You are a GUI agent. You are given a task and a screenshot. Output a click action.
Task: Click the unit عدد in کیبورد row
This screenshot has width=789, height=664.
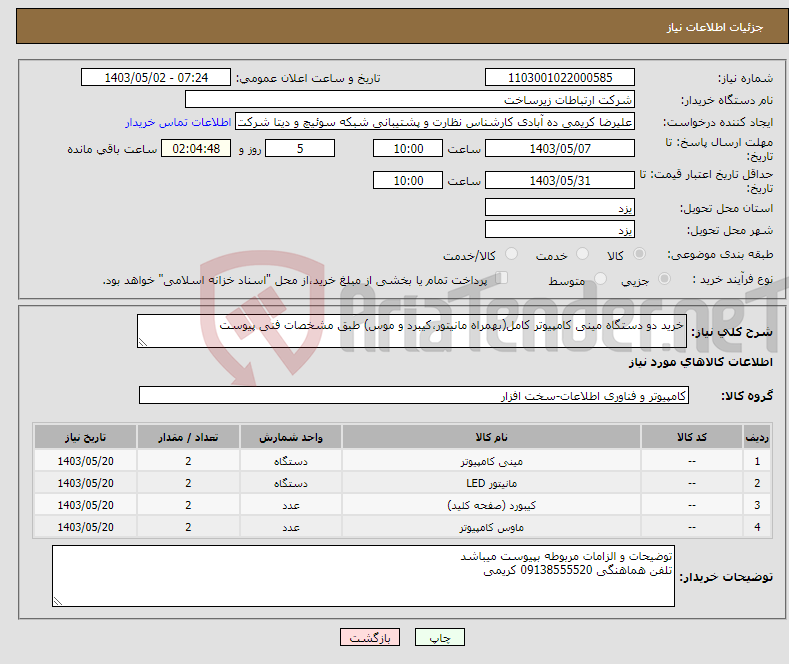pos(291,505)
